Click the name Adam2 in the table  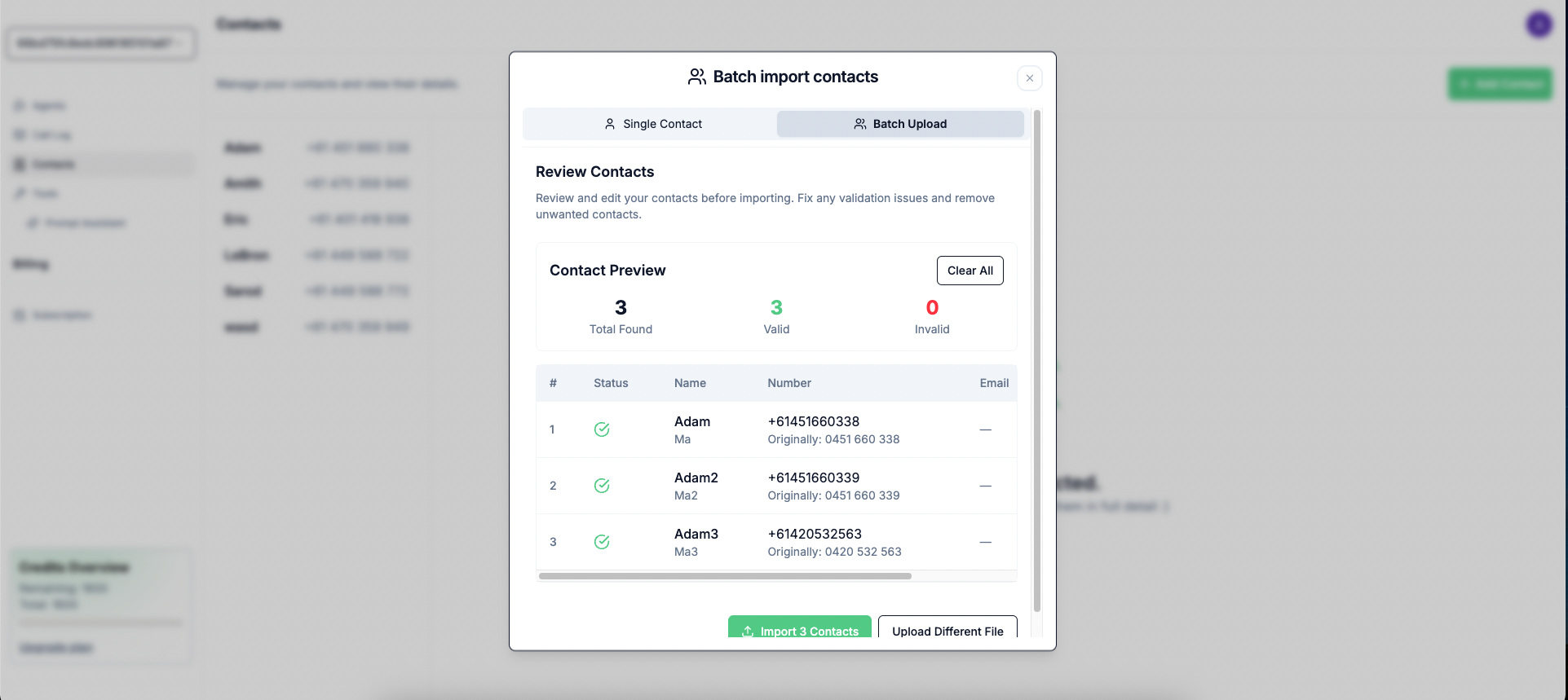[696, 478]
